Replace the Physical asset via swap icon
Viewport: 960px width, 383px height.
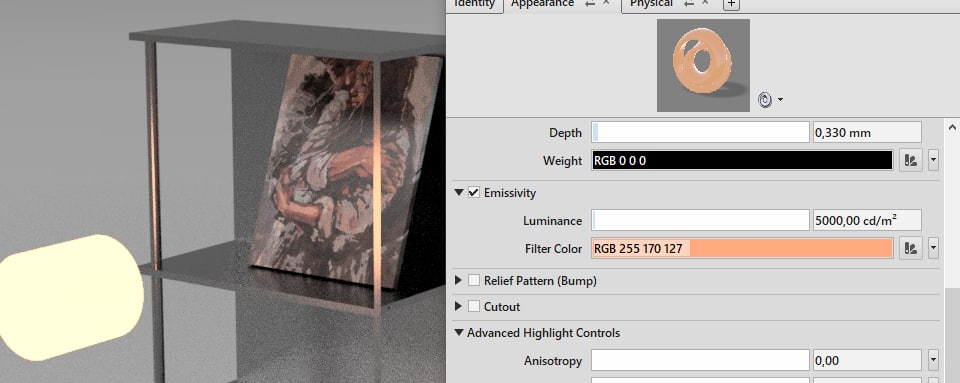689,4
